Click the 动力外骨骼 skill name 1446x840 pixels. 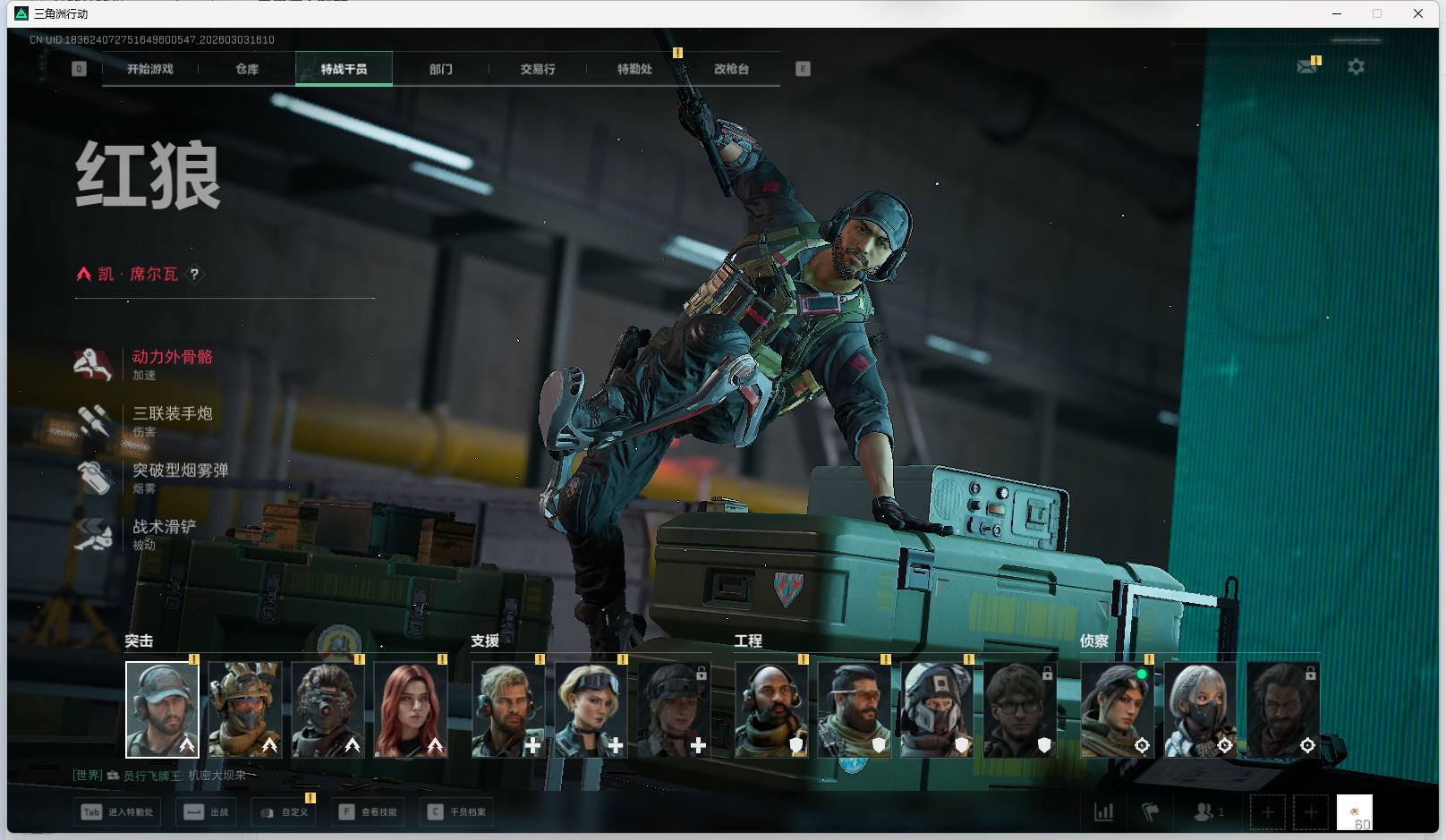coord(173,357)
